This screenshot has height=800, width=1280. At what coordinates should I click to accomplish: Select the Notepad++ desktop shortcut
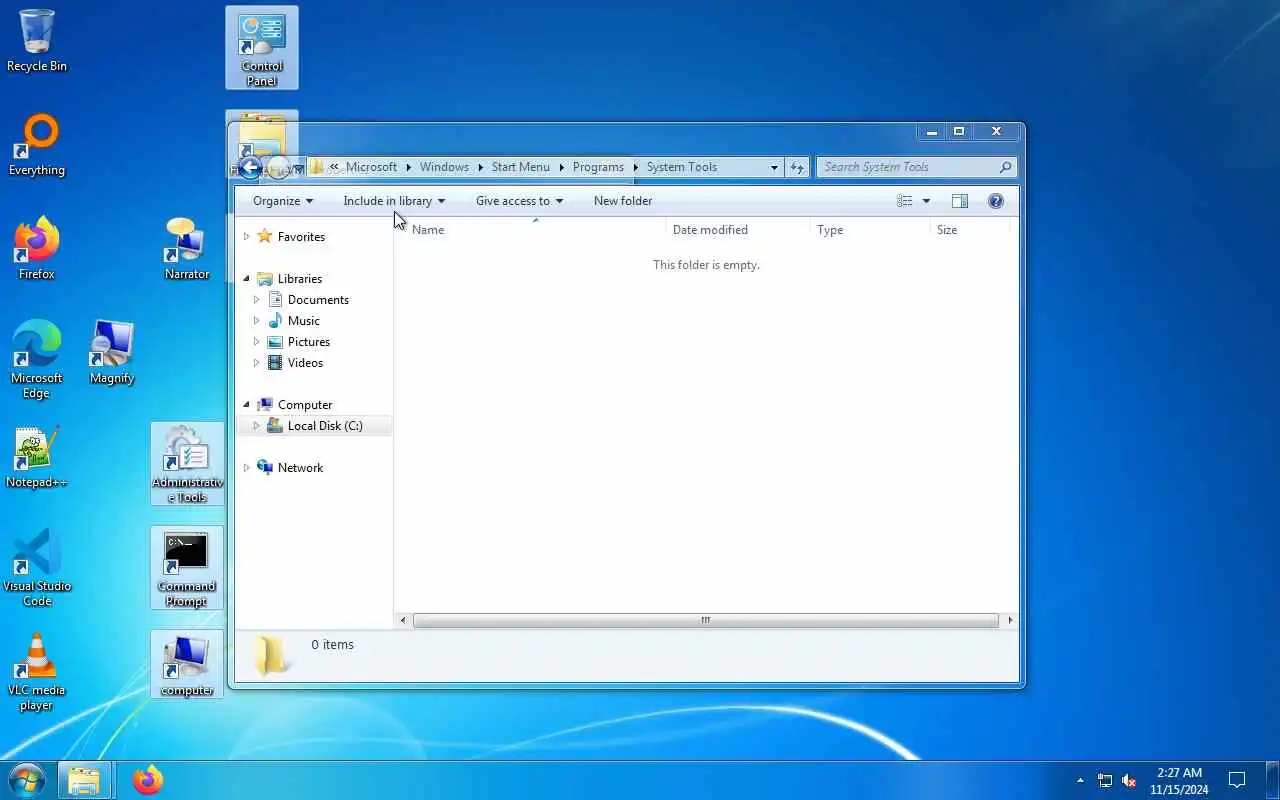tap(37, 457)
